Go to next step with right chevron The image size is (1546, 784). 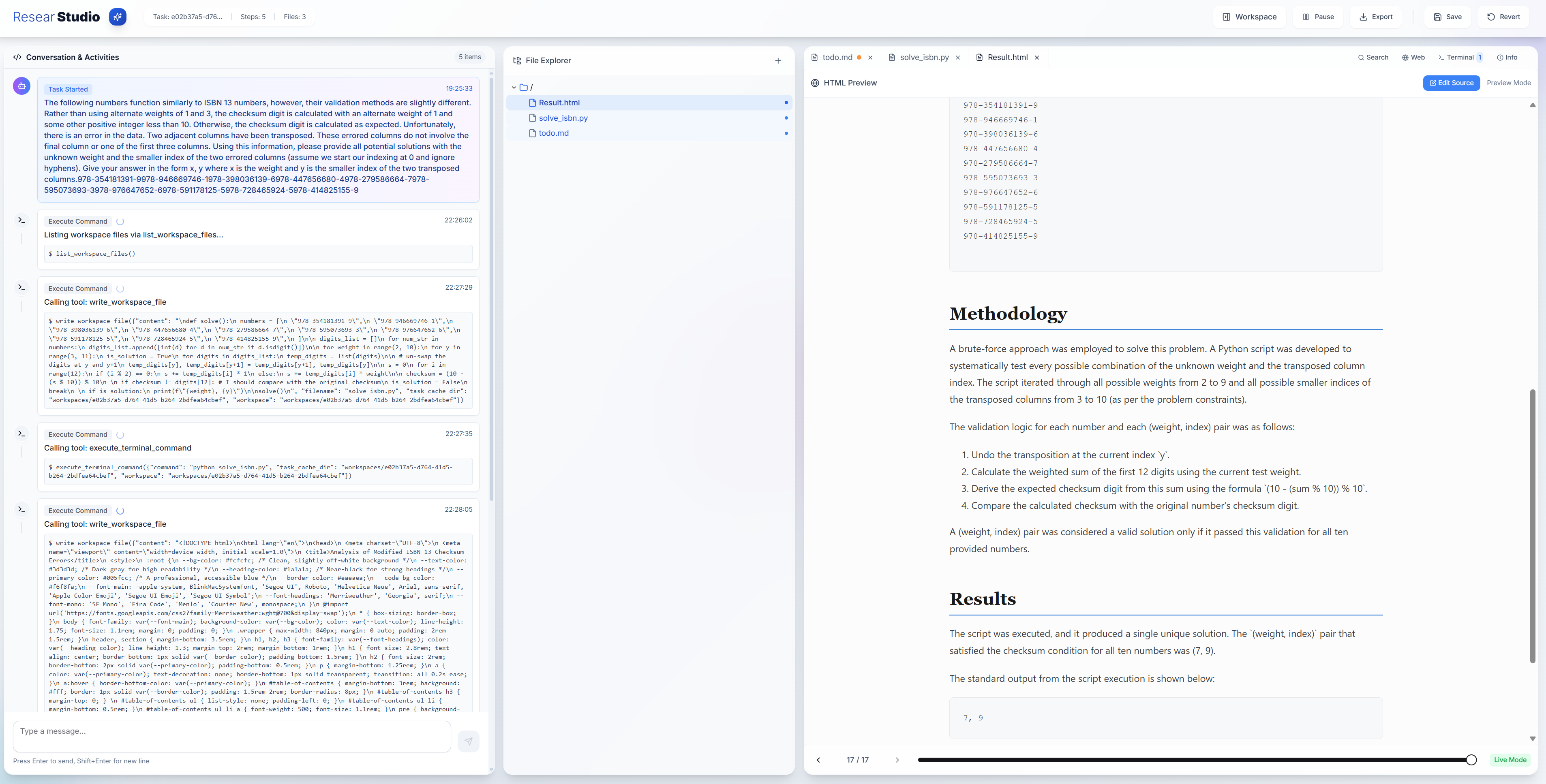click(x=897, y=760)
